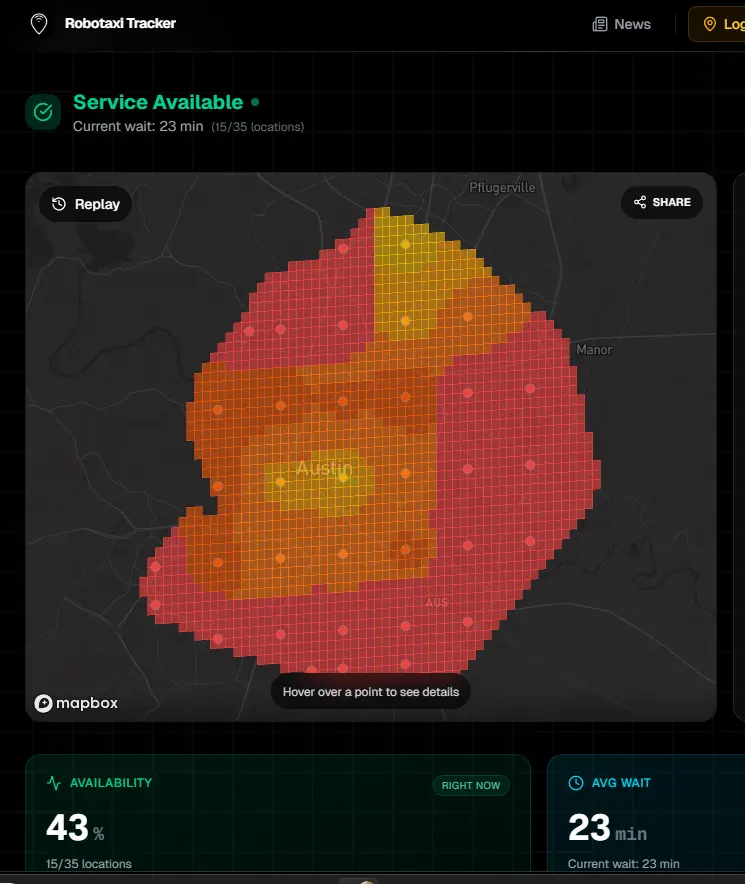Viewport: 745px width, 884px height.
Task: Click the clock rewind icon in Replay
Action: coord(59,204)
